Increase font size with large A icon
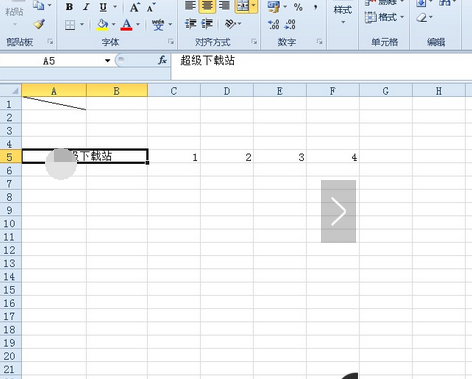The height and width of the screenshot is (379, 472). [x=134, y=7]
